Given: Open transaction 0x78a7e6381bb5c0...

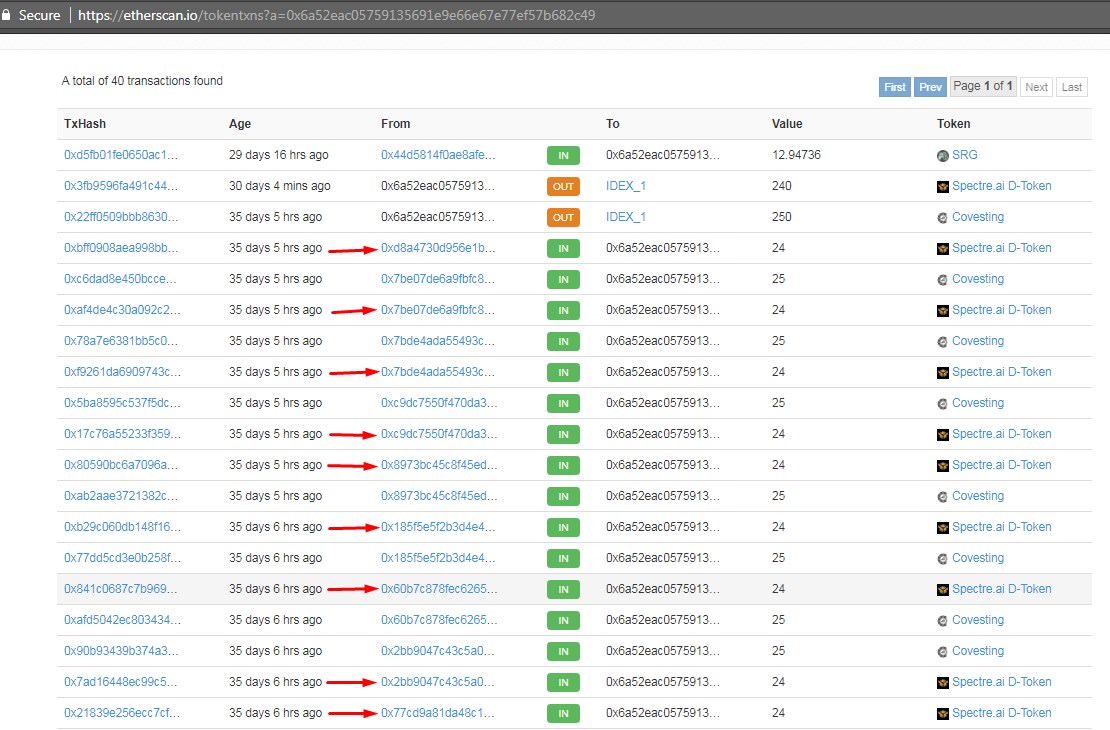Looking at the screenshot, I should tap(121, 341).
